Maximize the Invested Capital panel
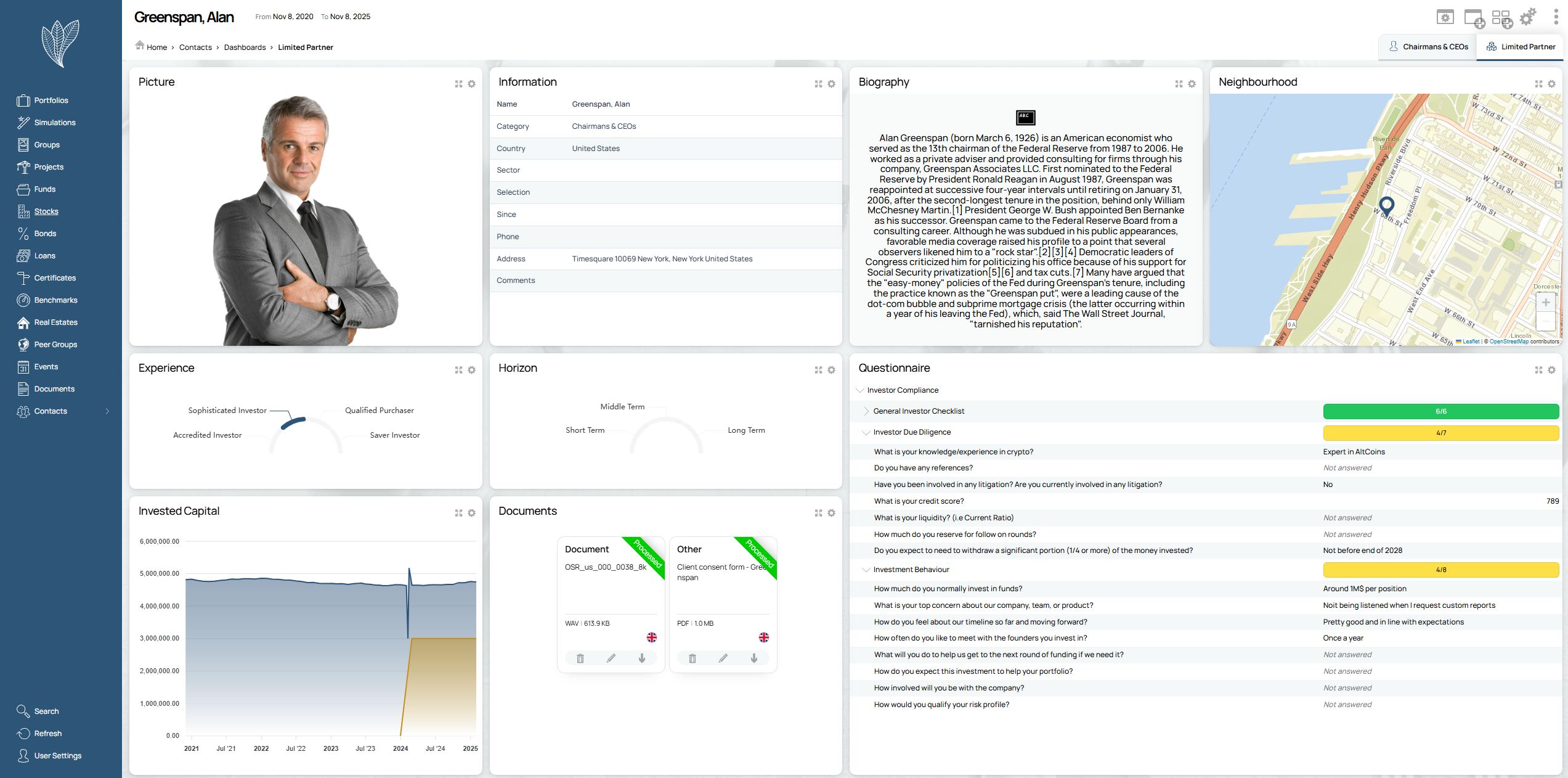Image resolution: width=1568 pixels, height=778 pixels. pos(458,513)
